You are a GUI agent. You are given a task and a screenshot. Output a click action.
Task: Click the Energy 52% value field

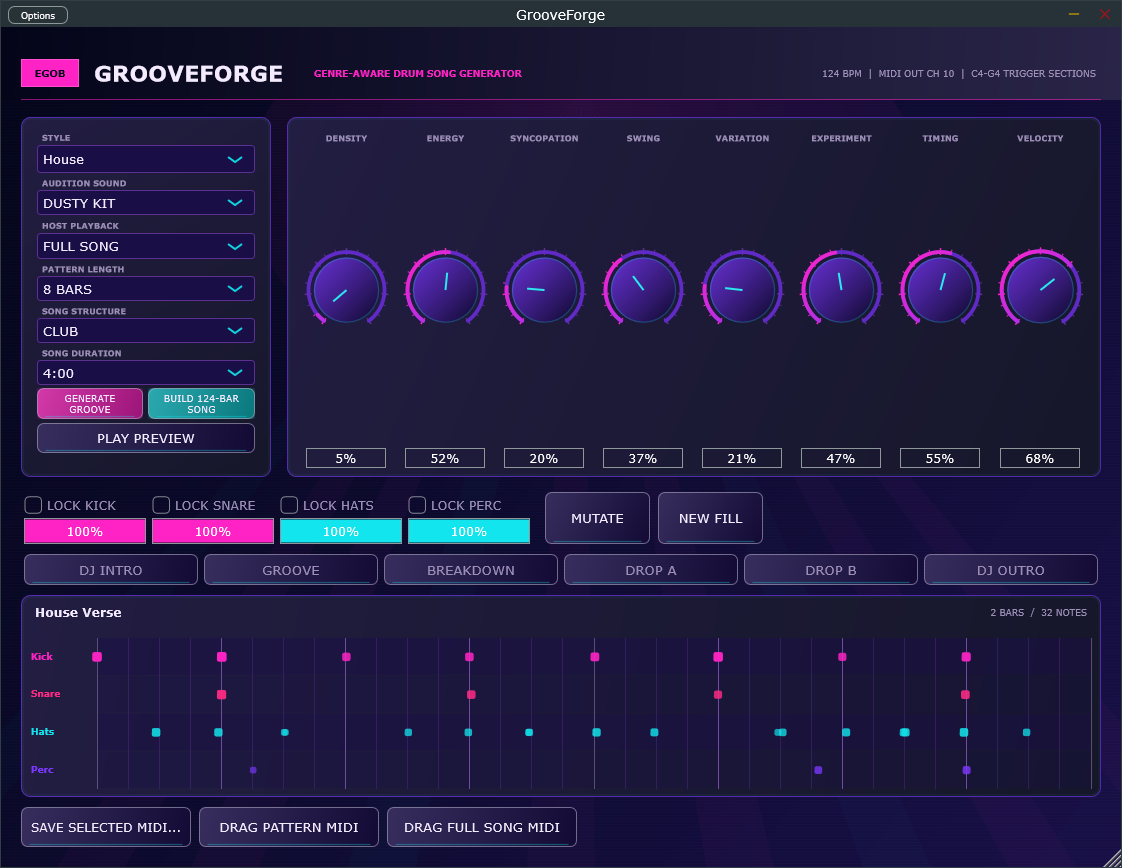[445, 458]
